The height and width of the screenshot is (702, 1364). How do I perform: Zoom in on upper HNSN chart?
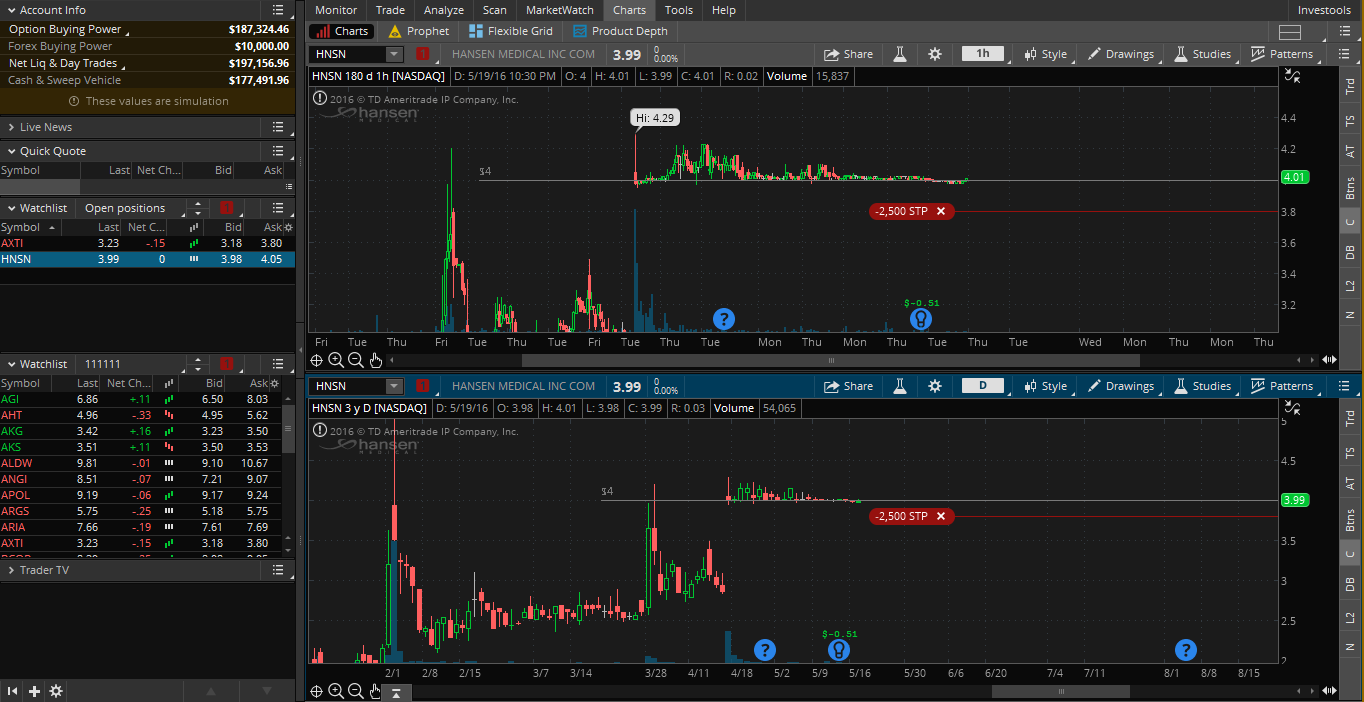pos(336,360)
